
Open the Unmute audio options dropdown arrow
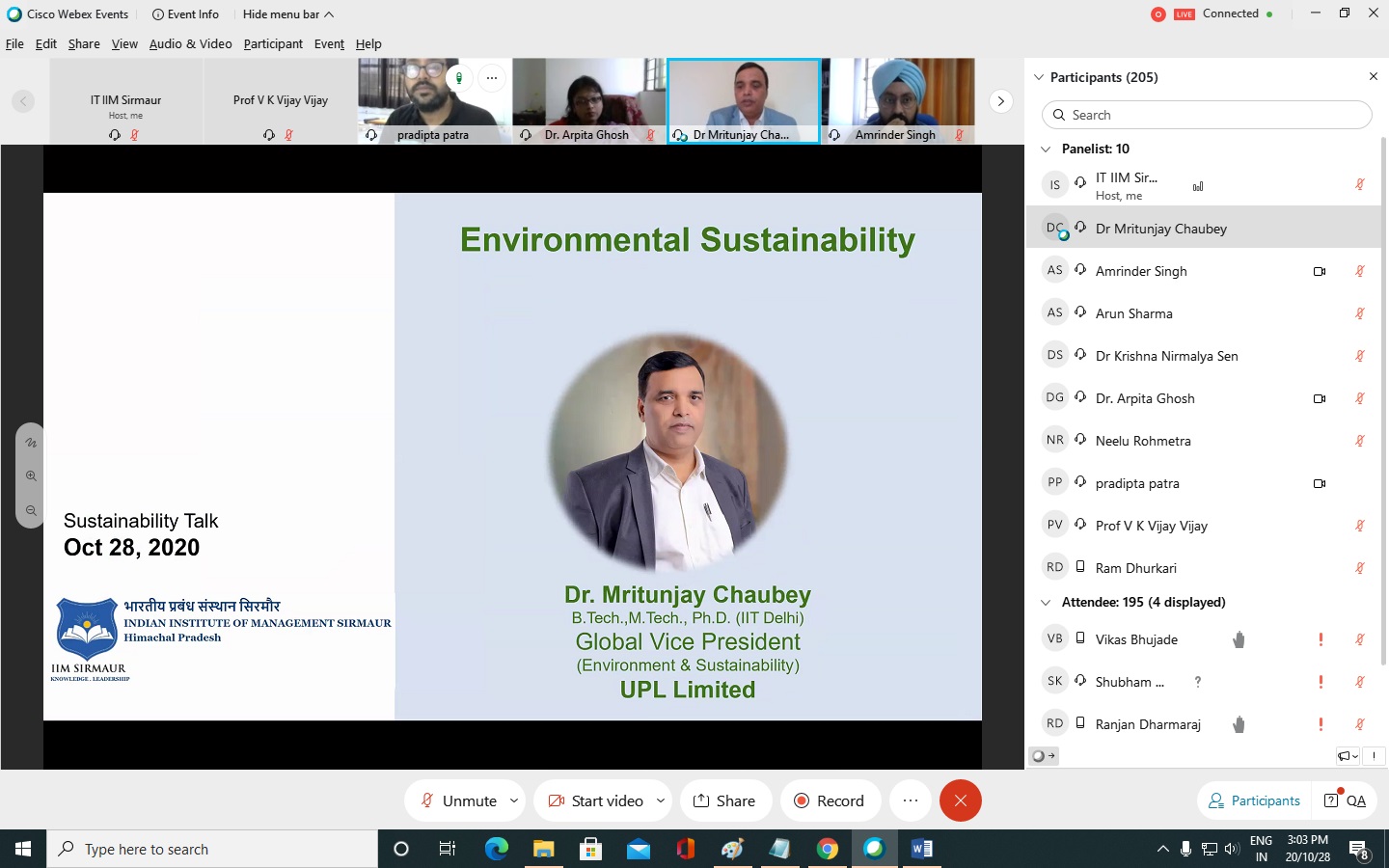[x=514, y=800]
